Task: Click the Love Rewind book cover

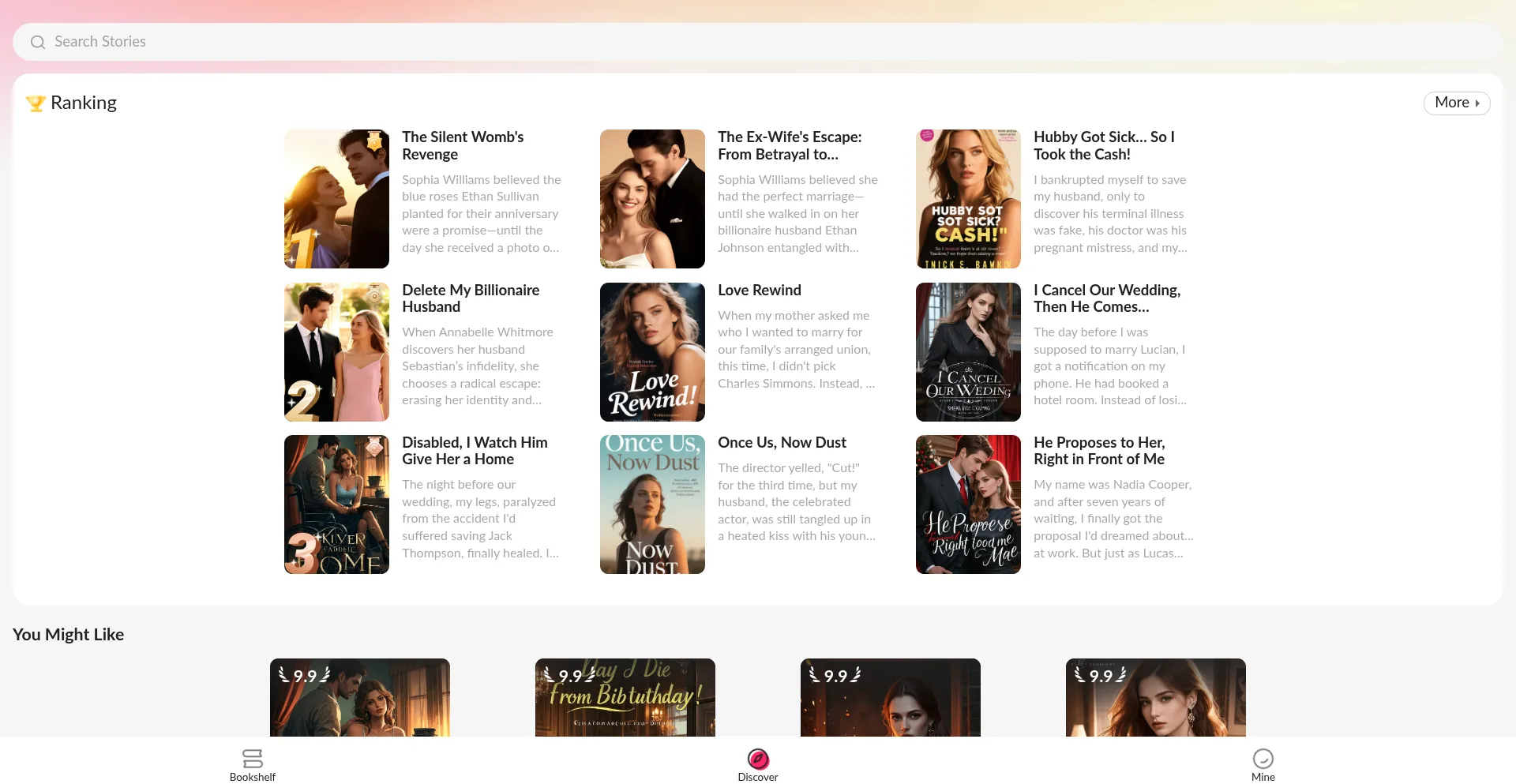Action: coord(652,352)
